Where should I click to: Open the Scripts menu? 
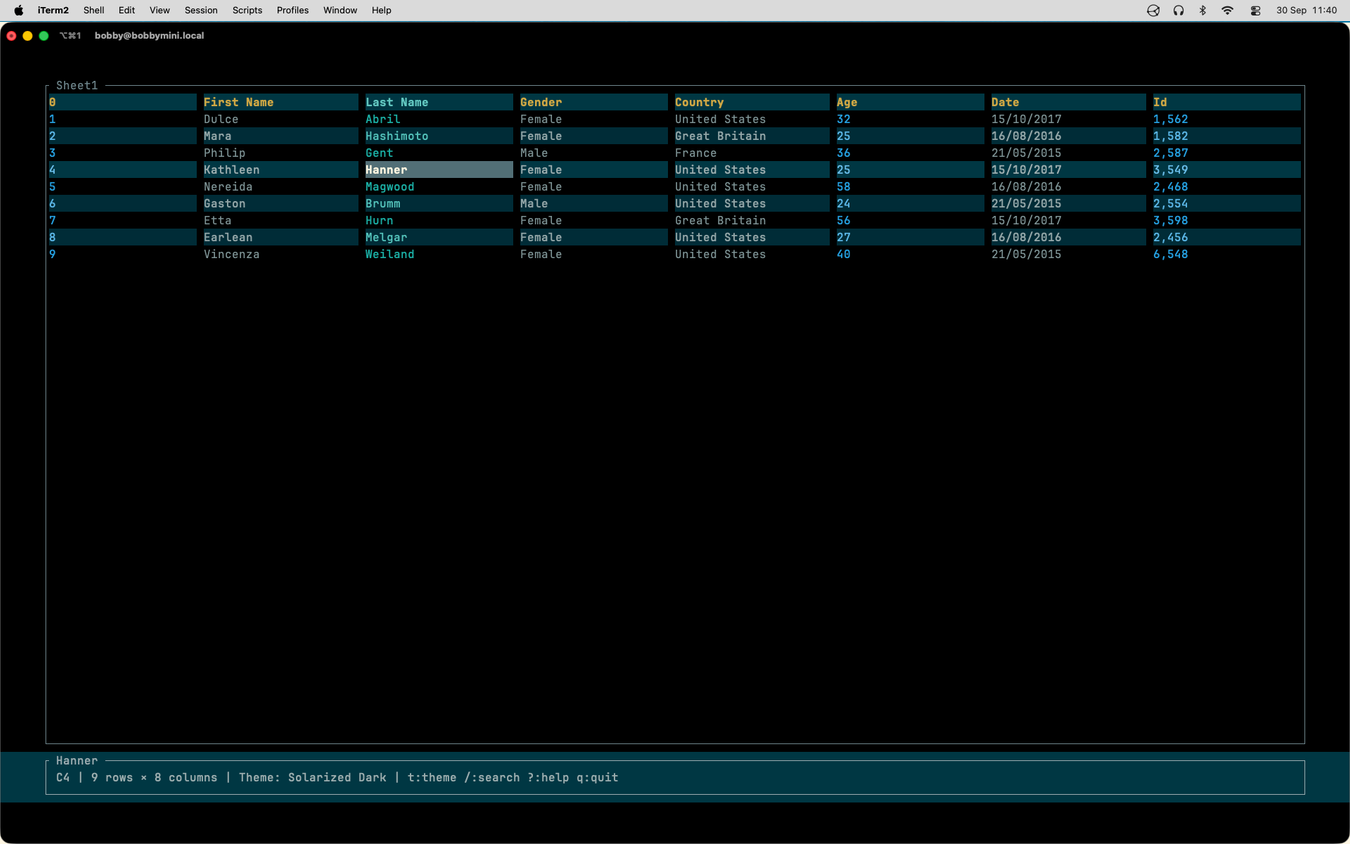247,10
